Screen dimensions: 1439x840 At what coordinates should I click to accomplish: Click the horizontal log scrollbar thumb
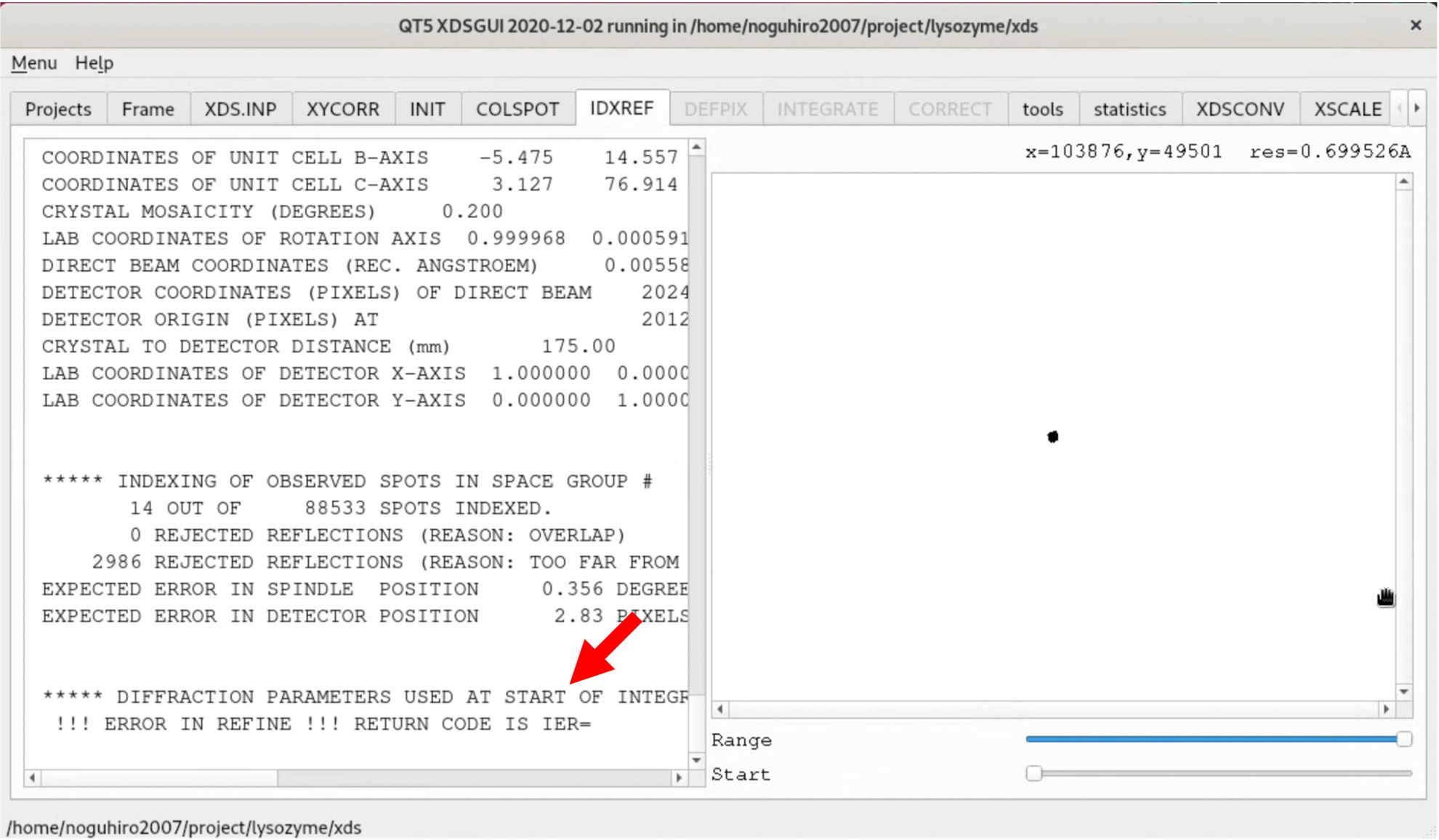pyautogui.click(x=159, y=778)
